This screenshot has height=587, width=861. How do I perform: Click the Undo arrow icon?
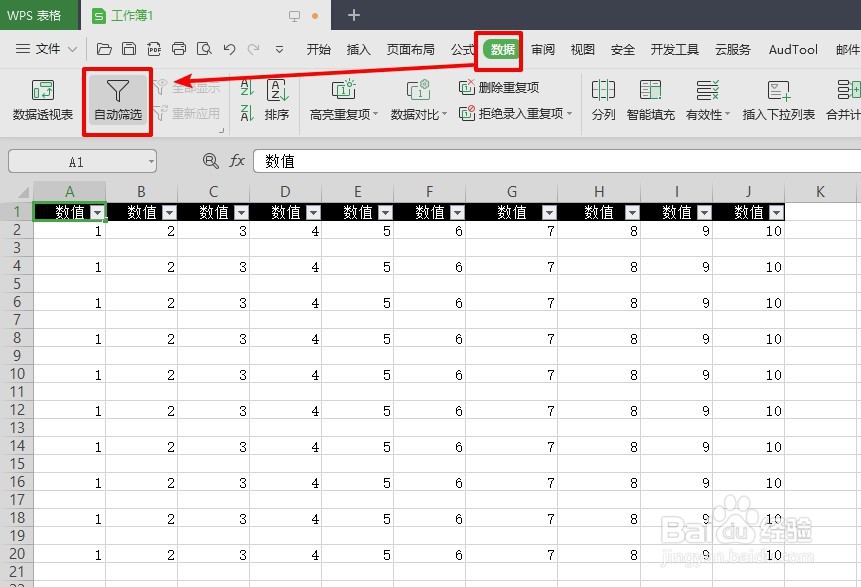(x=230, y=47)
